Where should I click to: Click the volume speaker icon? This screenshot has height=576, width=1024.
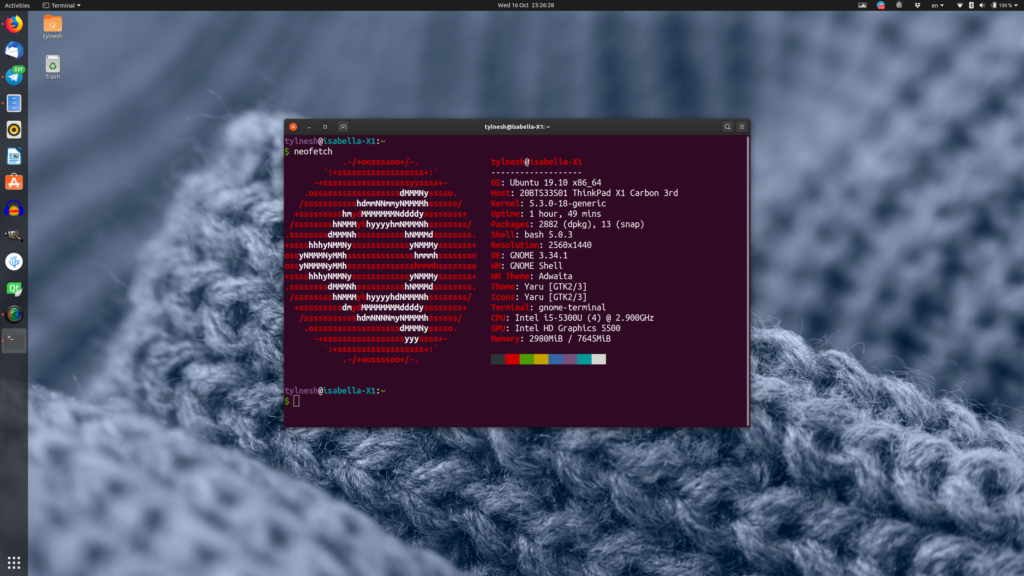click(x=982, y=5)
